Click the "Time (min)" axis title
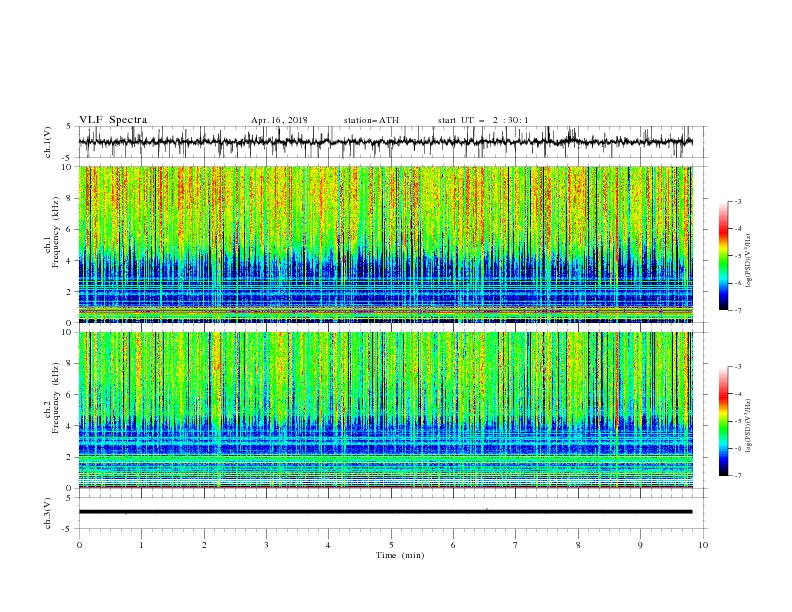 pyautogui.click(x=400, y=555)
